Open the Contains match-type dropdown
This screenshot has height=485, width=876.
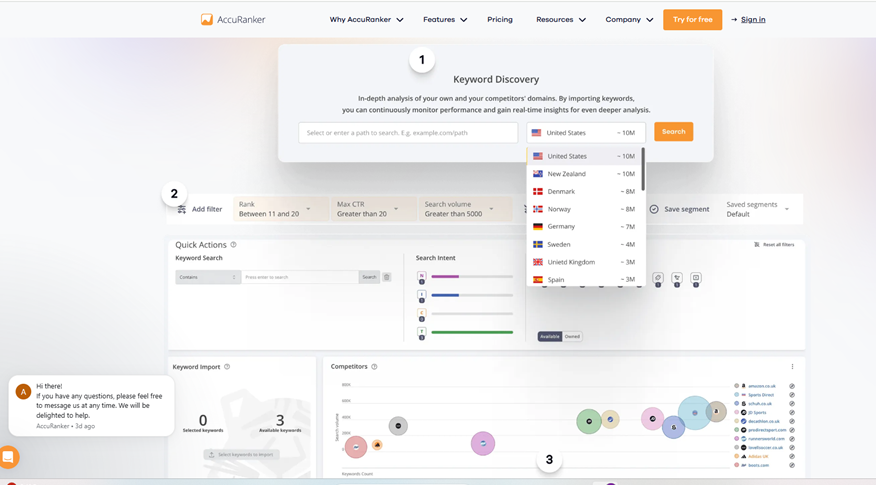coord(208,277)
